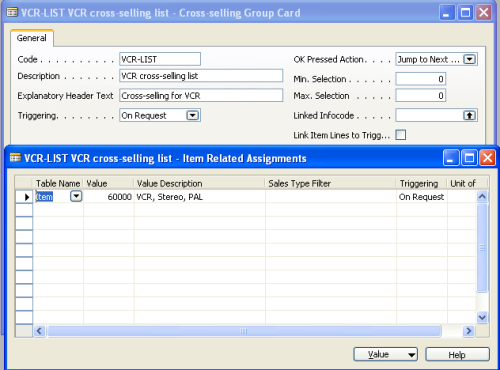Expand the OK Pressed Action dropdown
500x370 pixels.
(469, 60)
